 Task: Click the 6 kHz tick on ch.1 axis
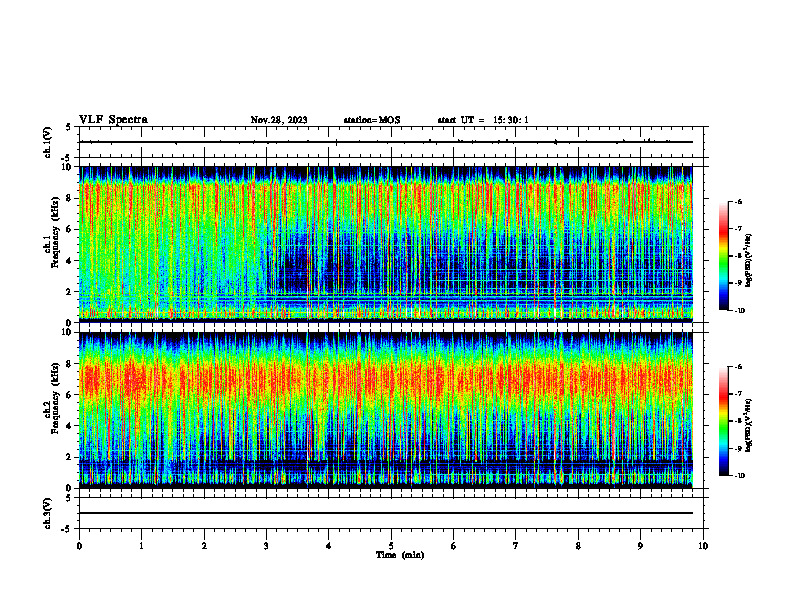[x=70, y=230]
